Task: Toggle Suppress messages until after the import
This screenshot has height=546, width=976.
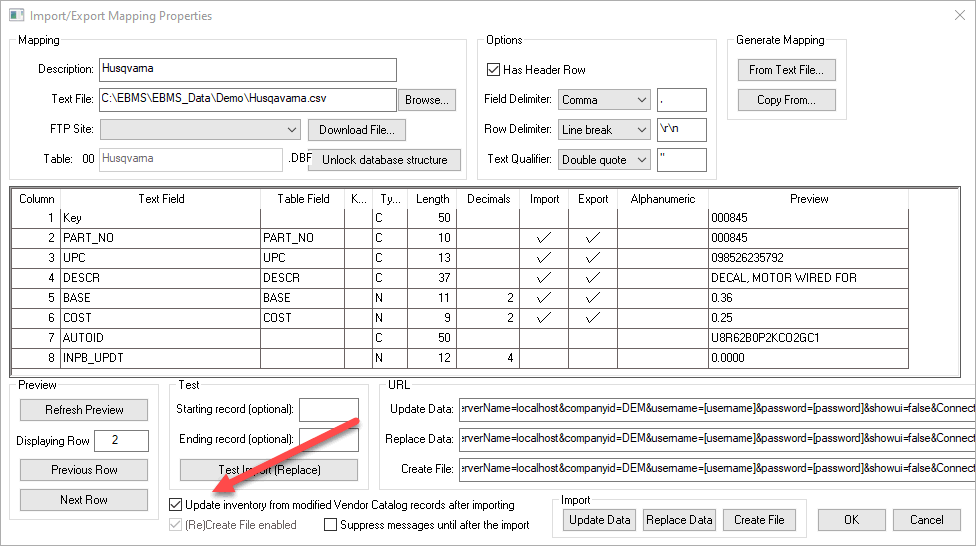Action: point(331,525)
